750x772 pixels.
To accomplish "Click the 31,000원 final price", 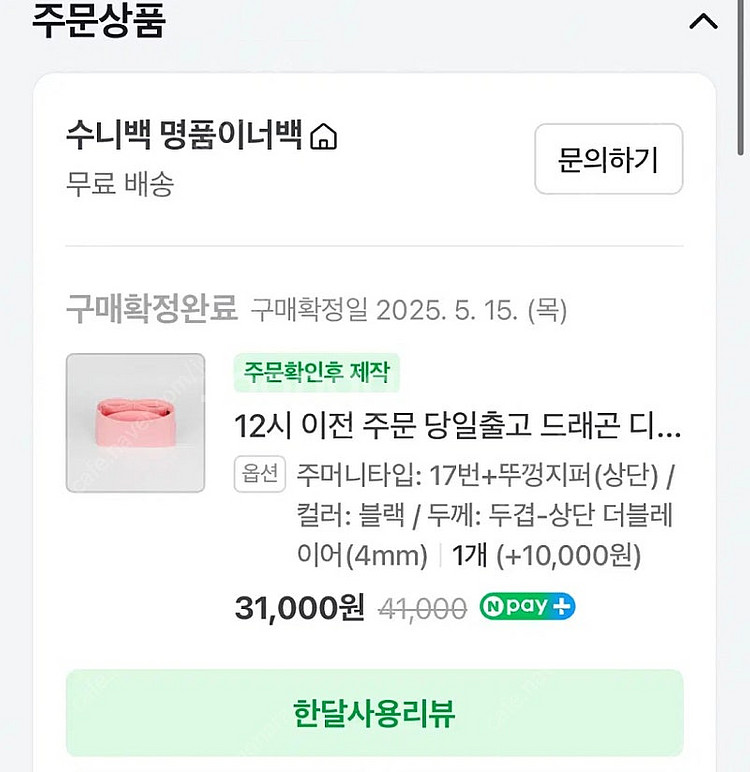I will [x=299, y=607].
